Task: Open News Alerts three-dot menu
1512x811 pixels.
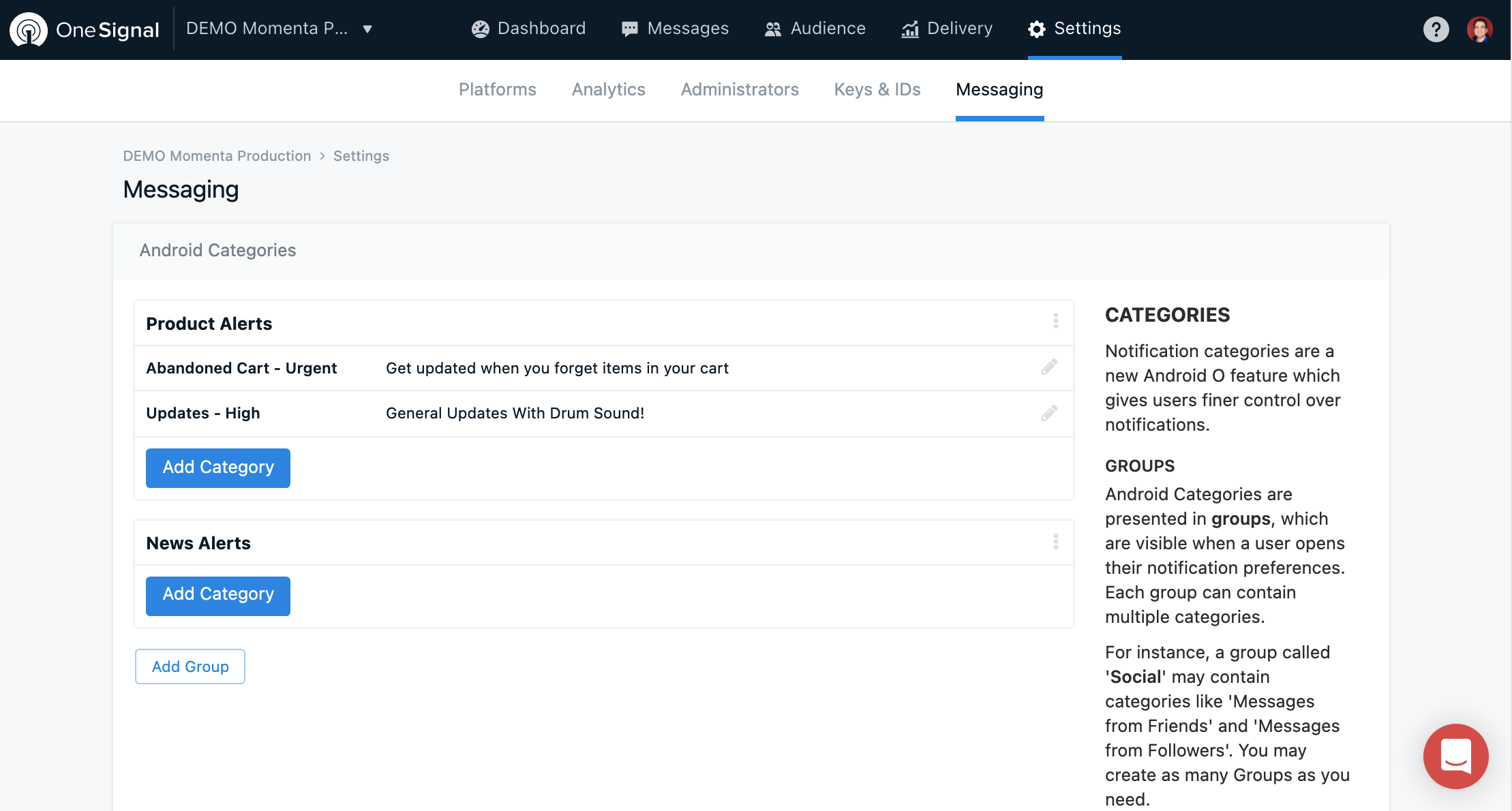Action: 1055,542
